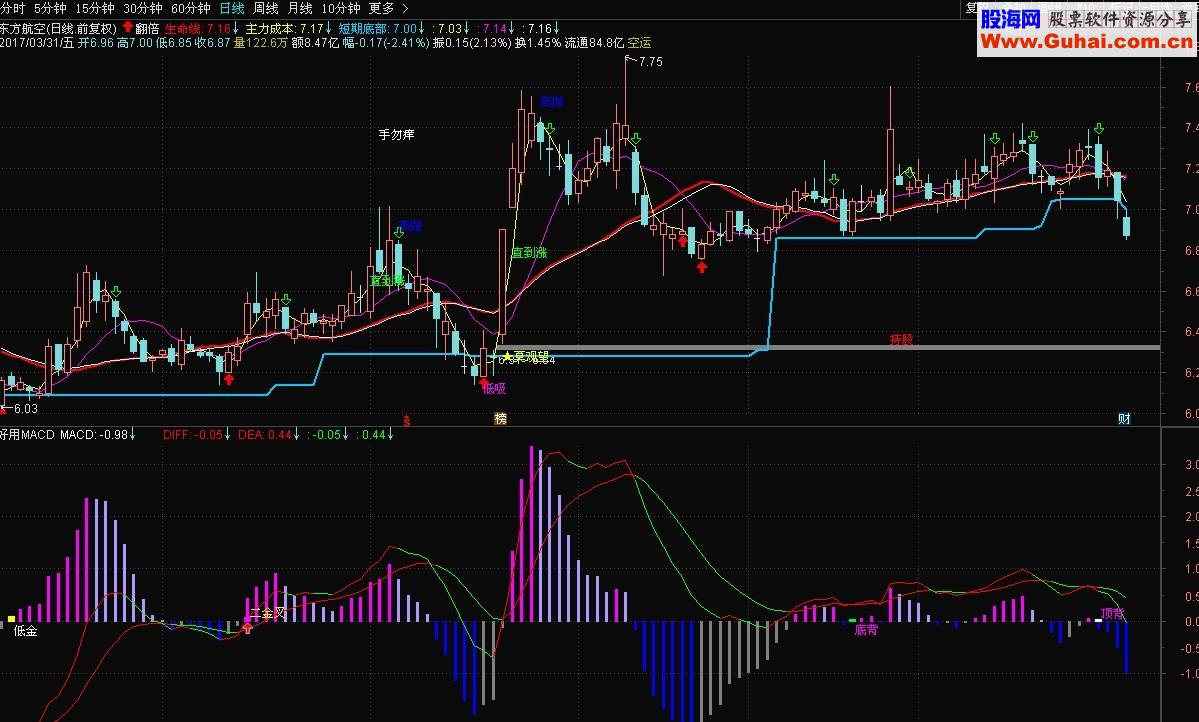Click the red up arrow beside 翻倍
The height and width of the screenshot is (722, 1199).
pyautogui.click(x=127, y=28)
